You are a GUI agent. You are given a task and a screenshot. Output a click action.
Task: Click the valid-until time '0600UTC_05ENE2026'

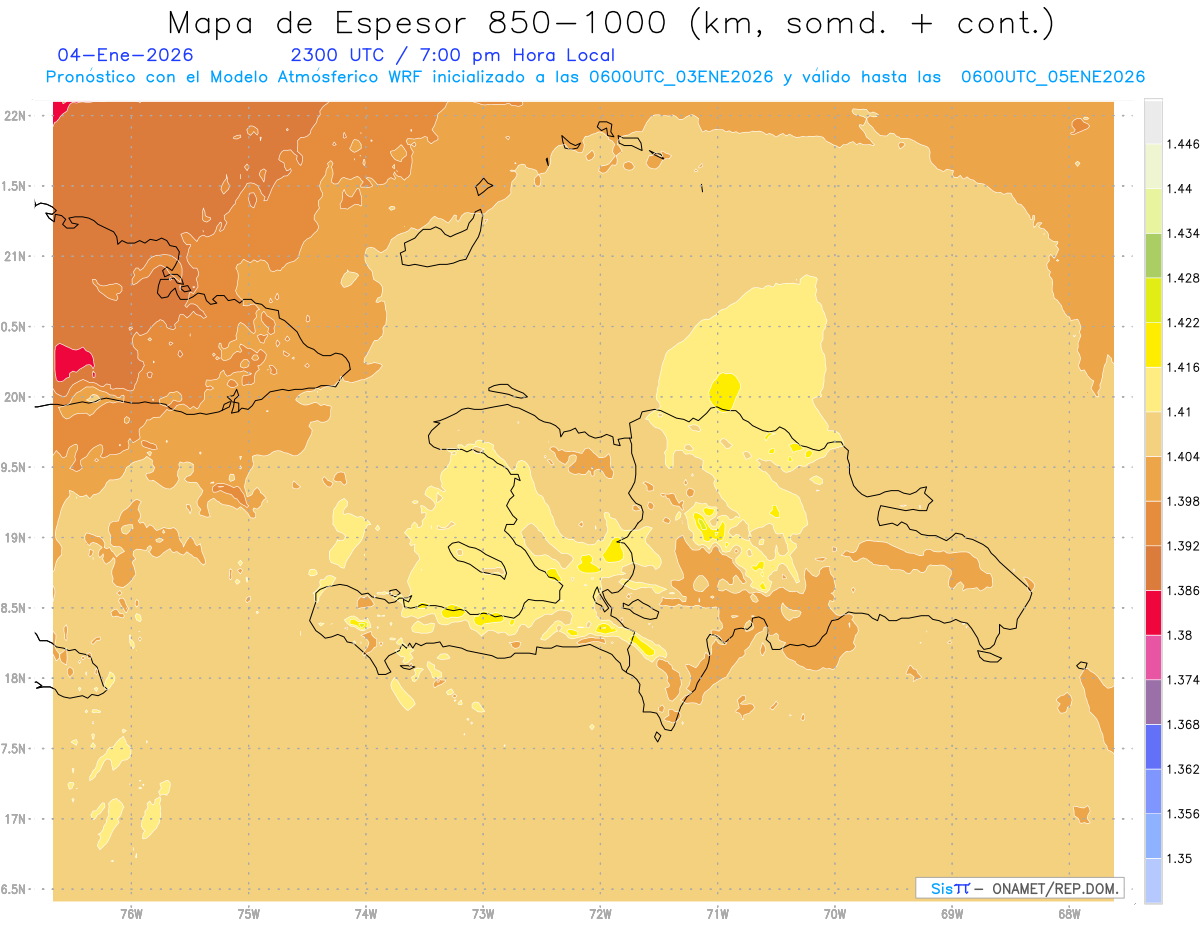(1053, 77)
